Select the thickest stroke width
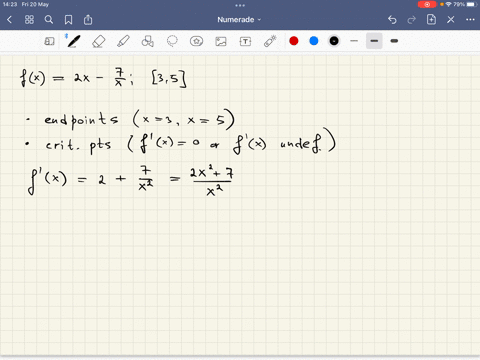Screen dimensions: 480x360 click(x=394, y=41)
